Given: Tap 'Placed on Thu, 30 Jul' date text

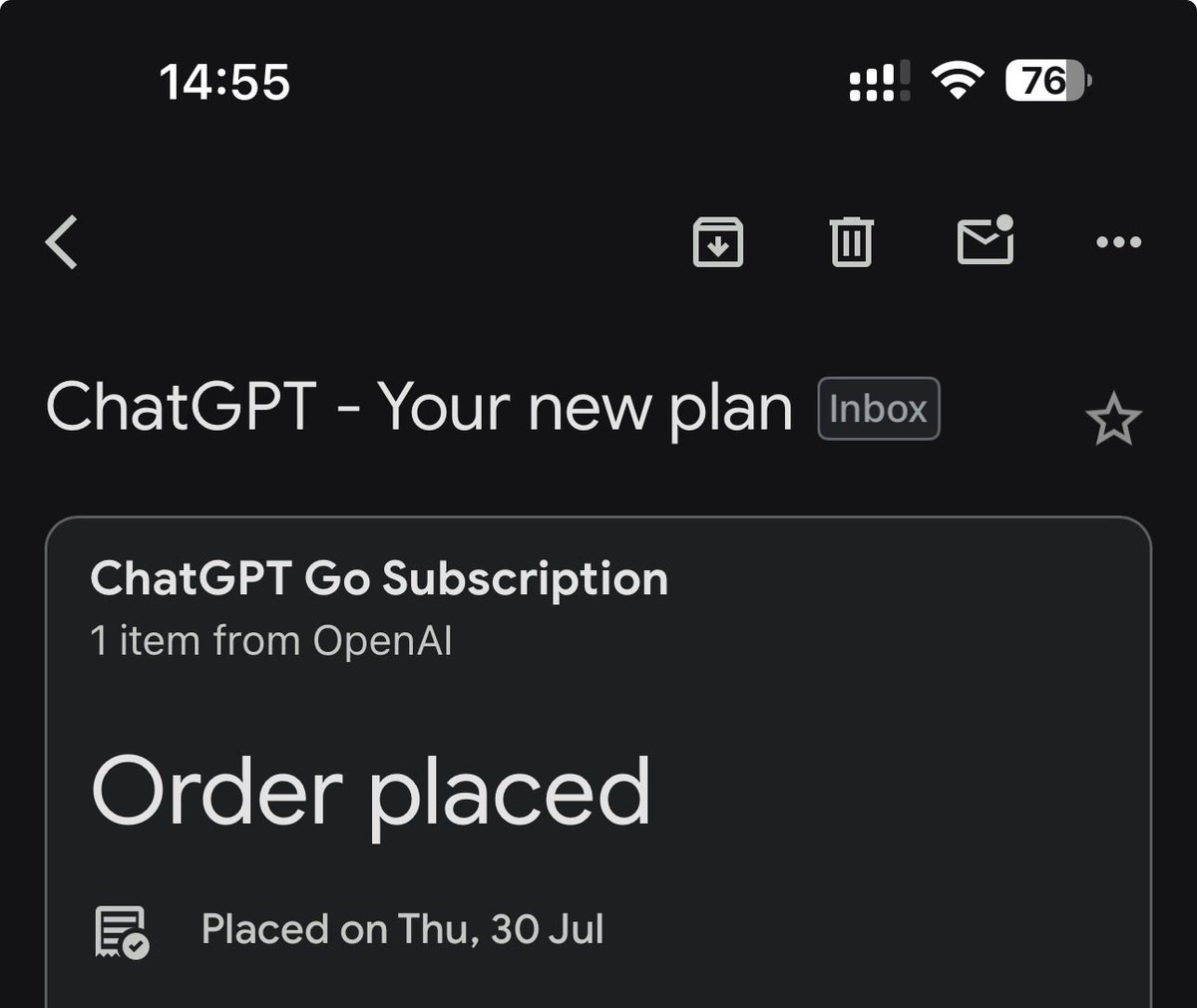Looking at the screenshot, I should [x=403, y=929].
